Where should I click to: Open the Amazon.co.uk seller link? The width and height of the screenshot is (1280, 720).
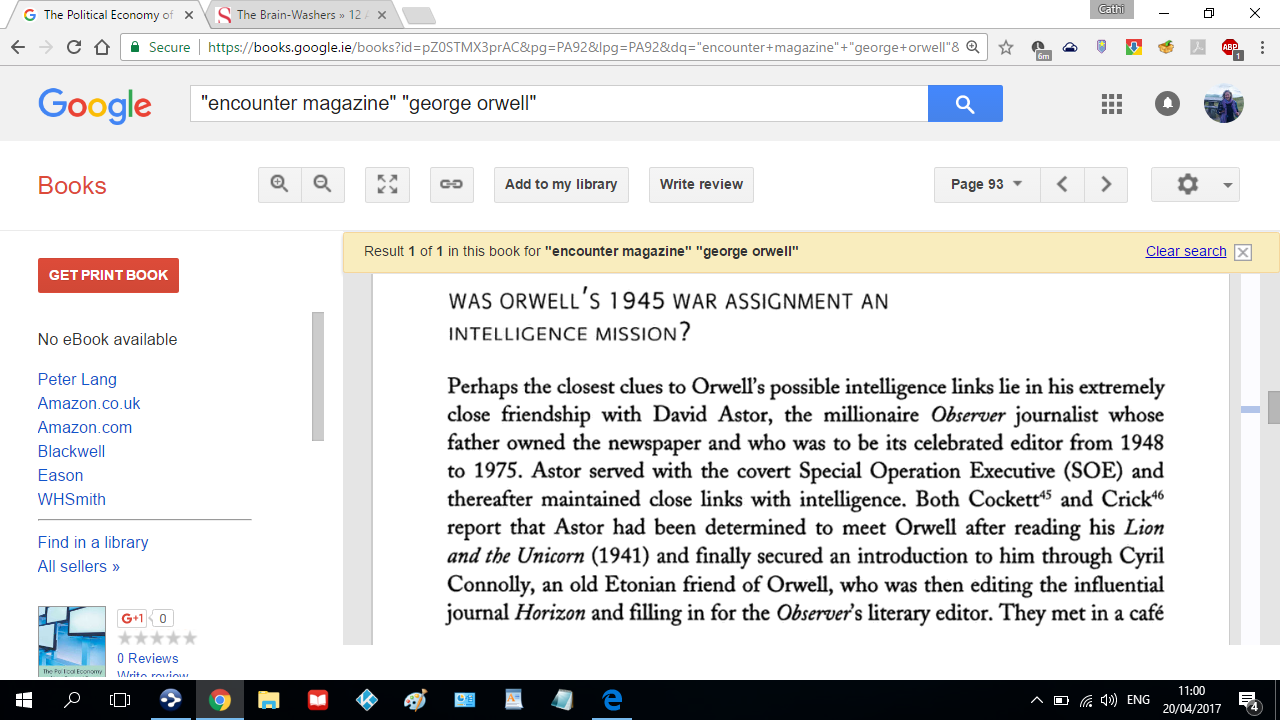[x=89, y=404]
